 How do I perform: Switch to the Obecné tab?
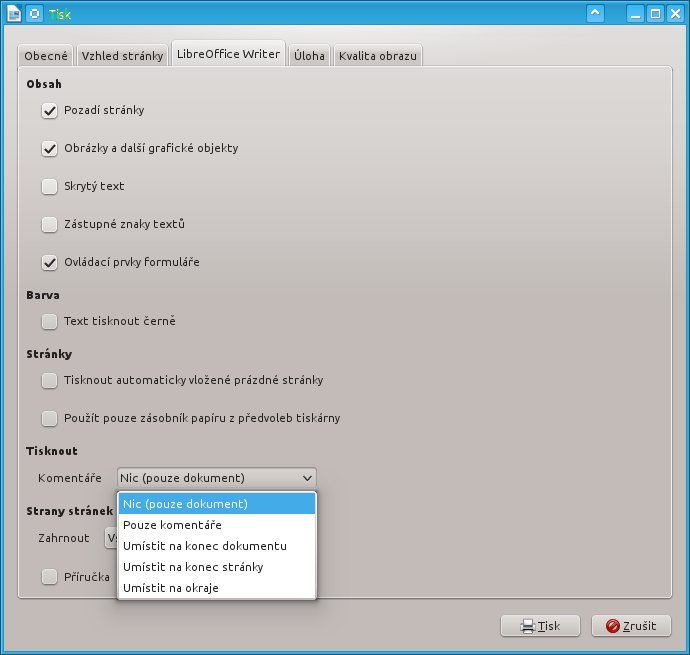pos(46,56)
